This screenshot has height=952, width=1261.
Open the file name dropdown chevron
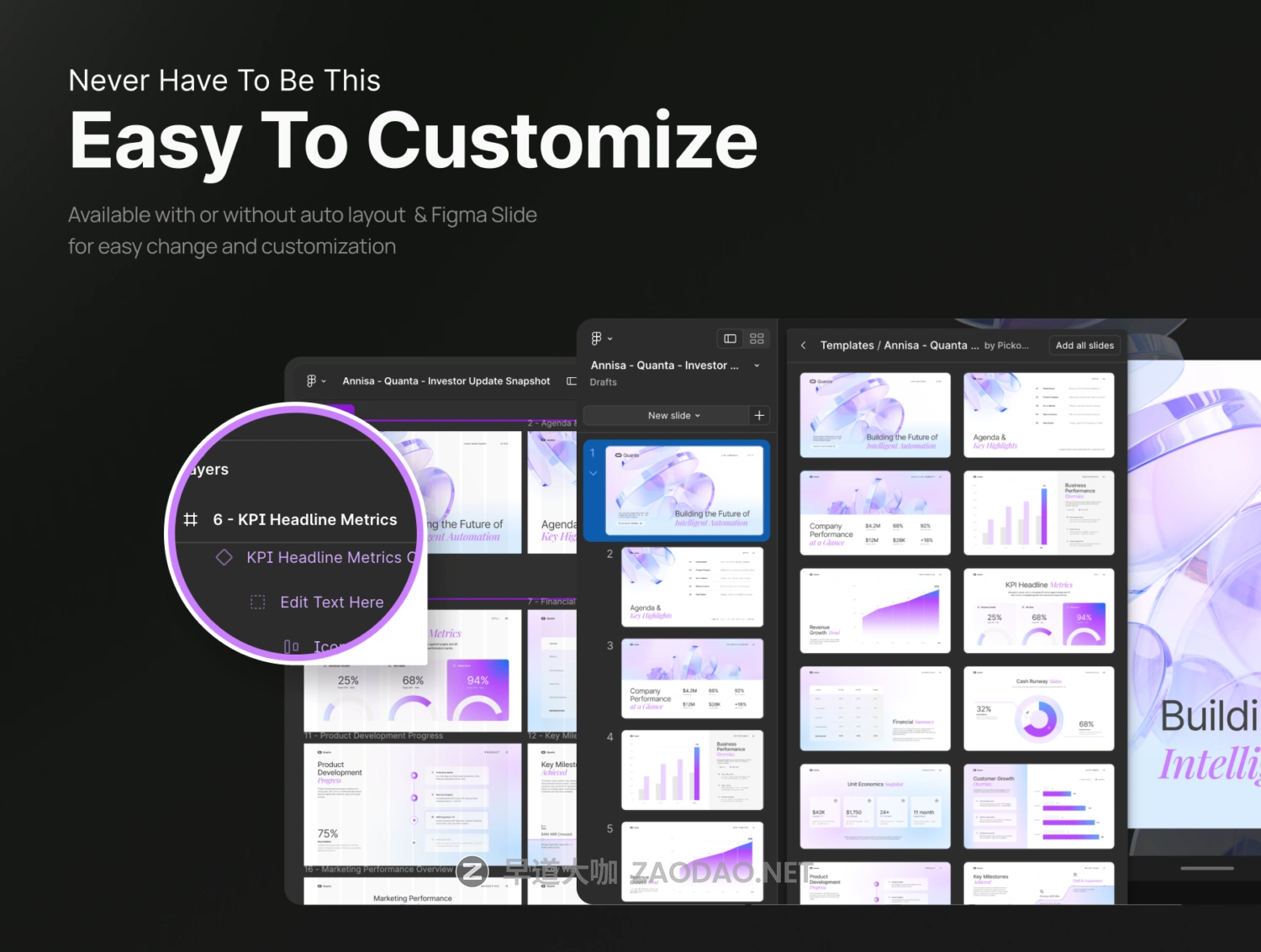(757, 366)
